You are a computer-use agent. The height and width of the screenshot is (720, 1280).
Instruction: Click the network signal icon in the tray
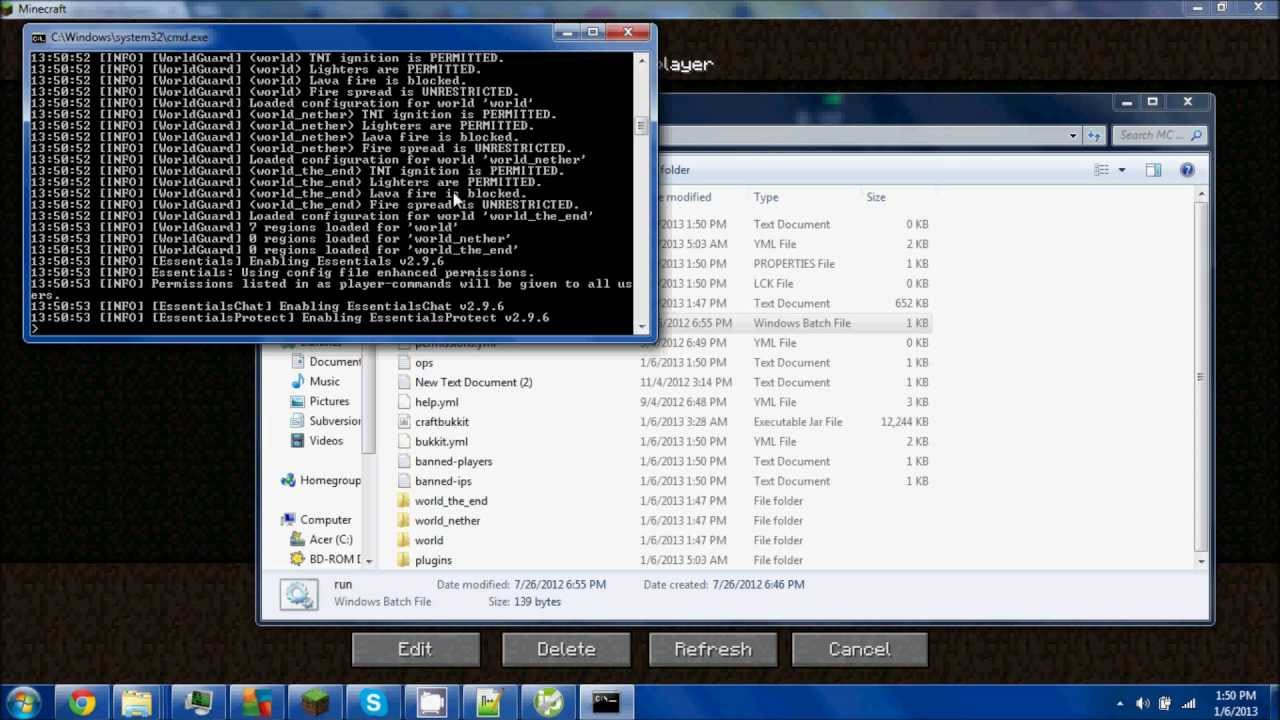point(1189,703)
